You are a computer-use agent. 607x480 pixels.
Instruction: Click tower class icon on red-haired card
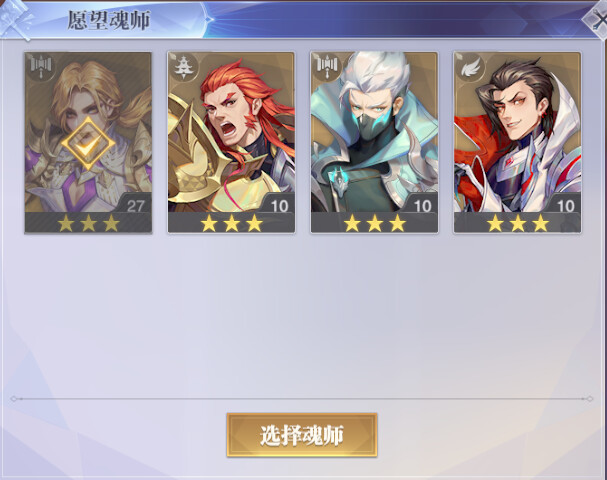pyautogui.click(x=185, y=67)
